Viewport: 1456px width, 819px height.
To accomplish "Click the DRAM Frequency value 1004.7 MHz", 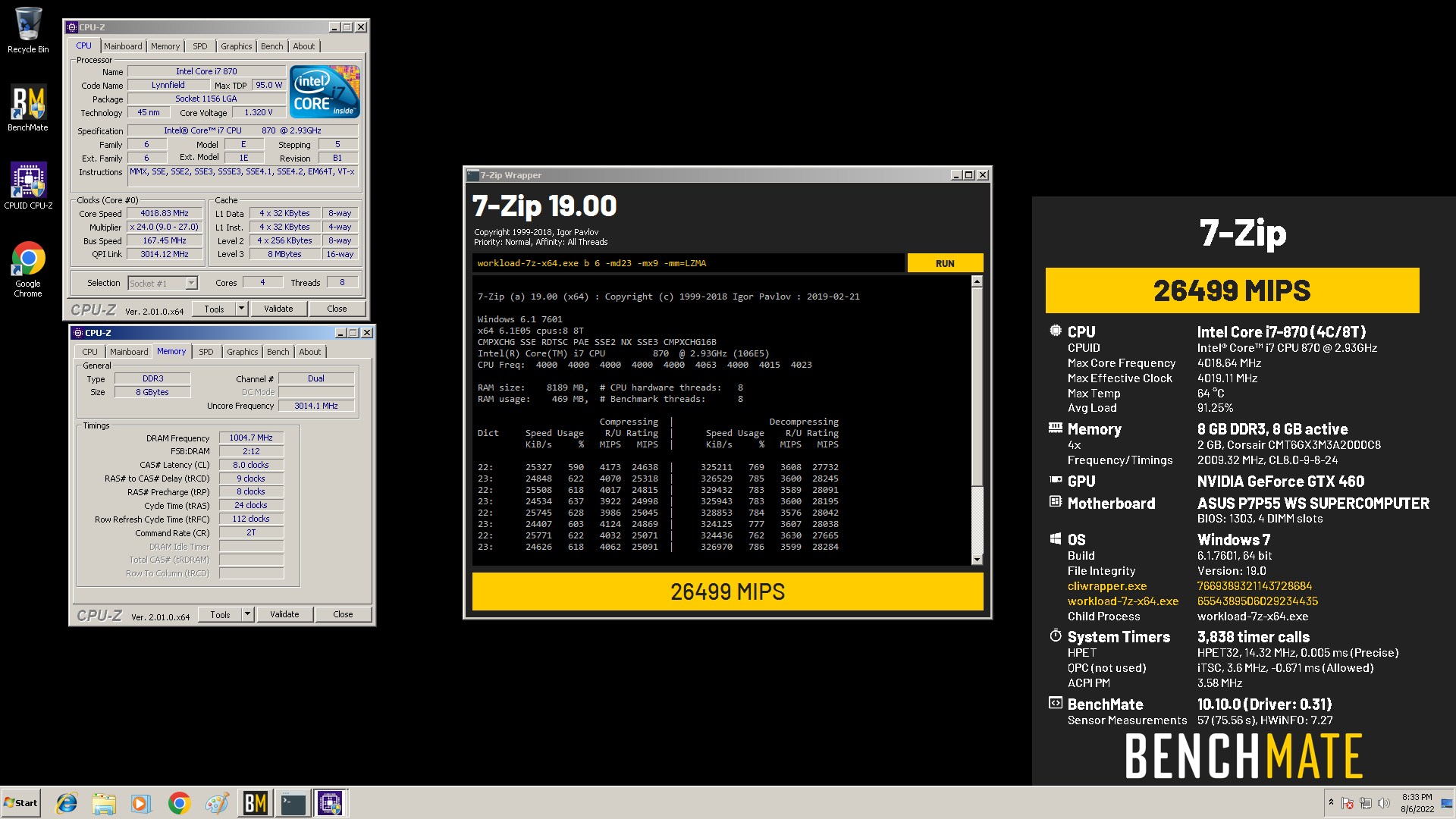I will pos(251,438).
